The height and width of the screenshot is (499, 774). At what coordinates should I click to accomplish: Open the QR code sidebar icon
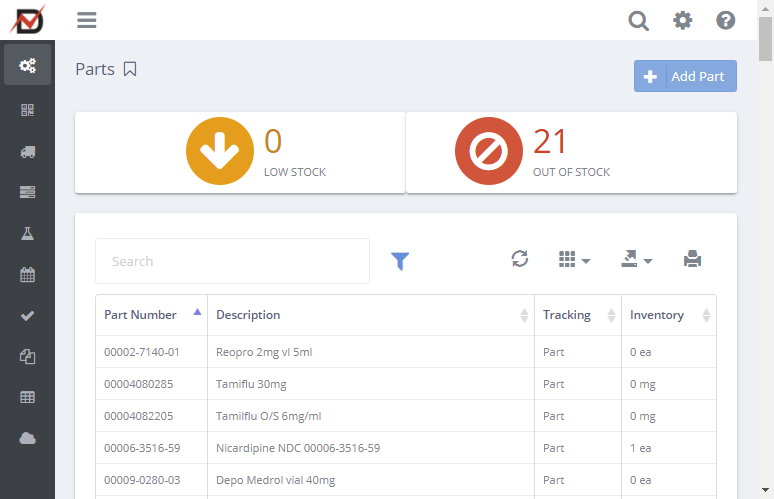point(28,110)
